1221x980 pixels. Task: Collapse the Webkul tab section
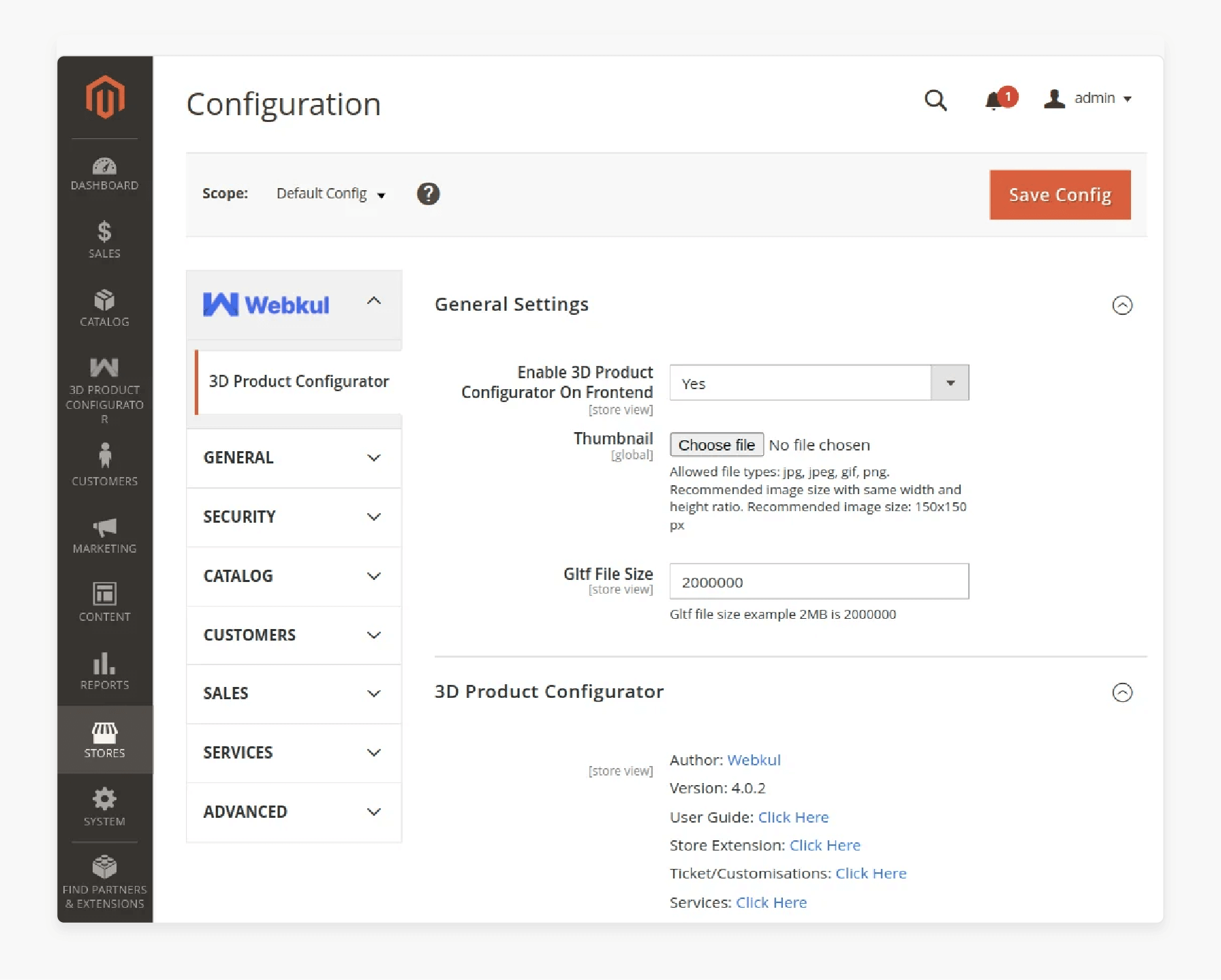pyautogui.click(x=374, y=301)
